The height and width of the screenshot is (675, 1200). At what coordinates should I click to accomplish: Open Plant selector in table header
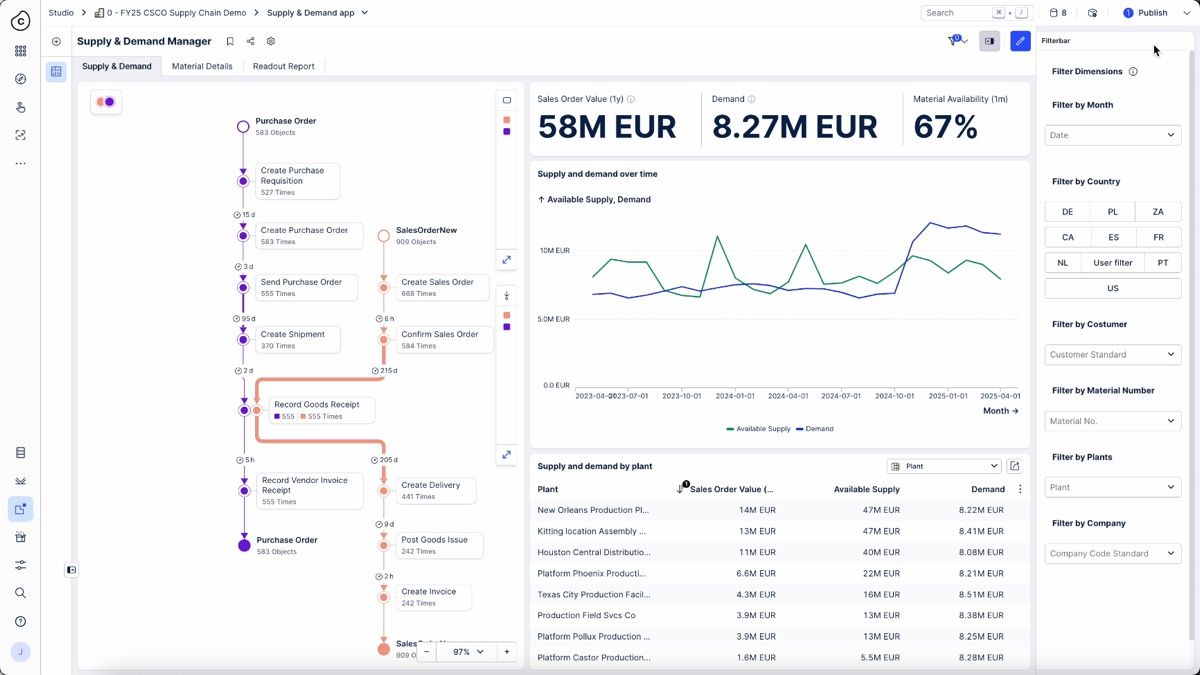point(944,466)
